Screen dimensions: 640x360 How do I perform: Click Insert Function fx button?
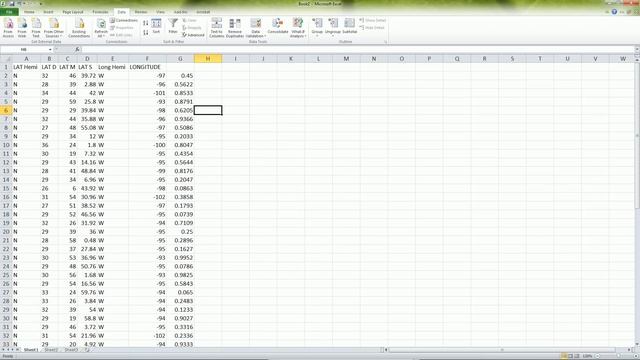pyautogui.click(x=77, y=50)
